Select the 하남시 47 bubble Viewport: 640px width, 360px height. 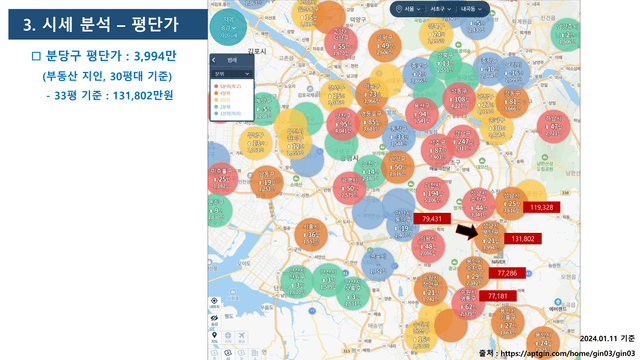(x=553, y=127)
